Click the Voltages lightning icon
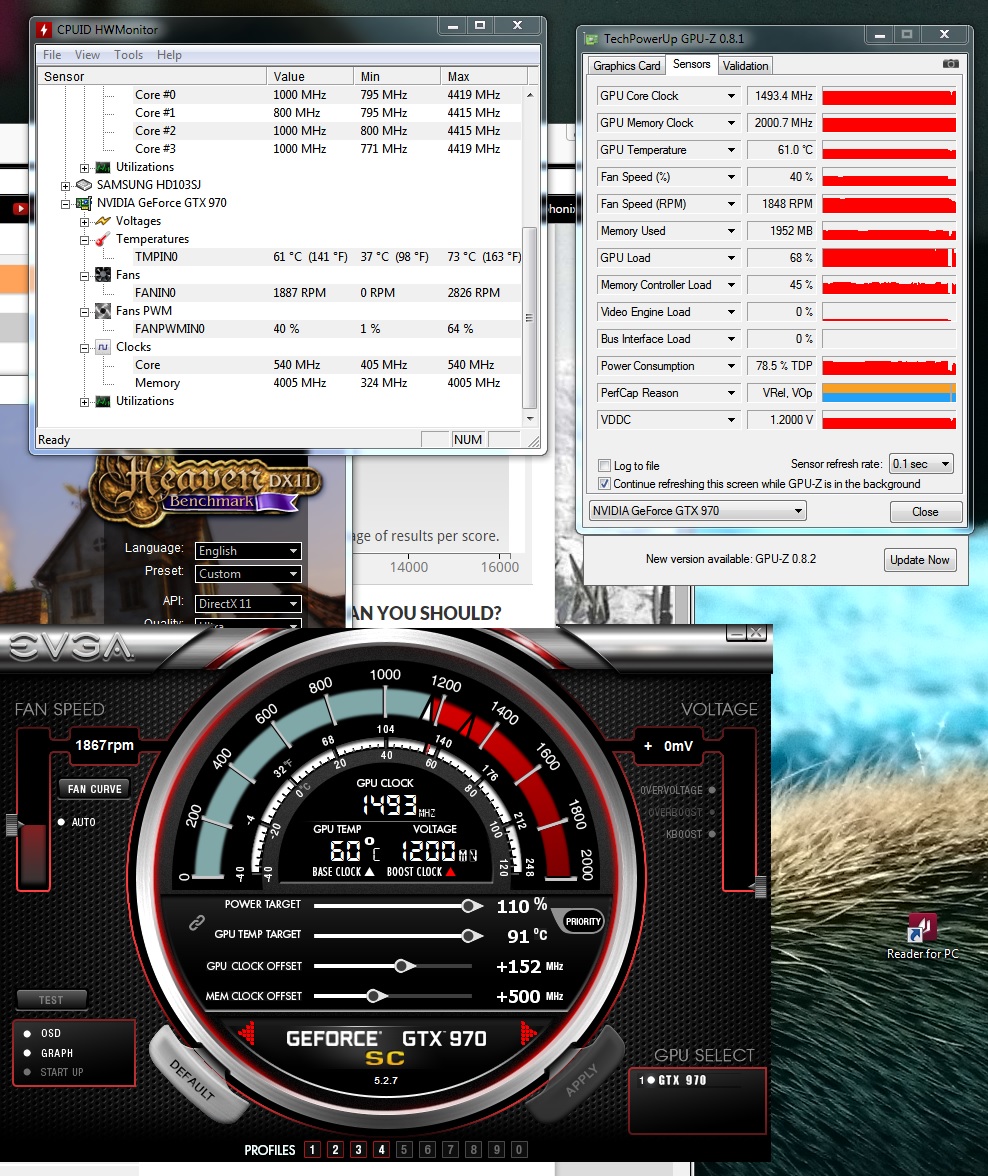 tap(103, 220)
